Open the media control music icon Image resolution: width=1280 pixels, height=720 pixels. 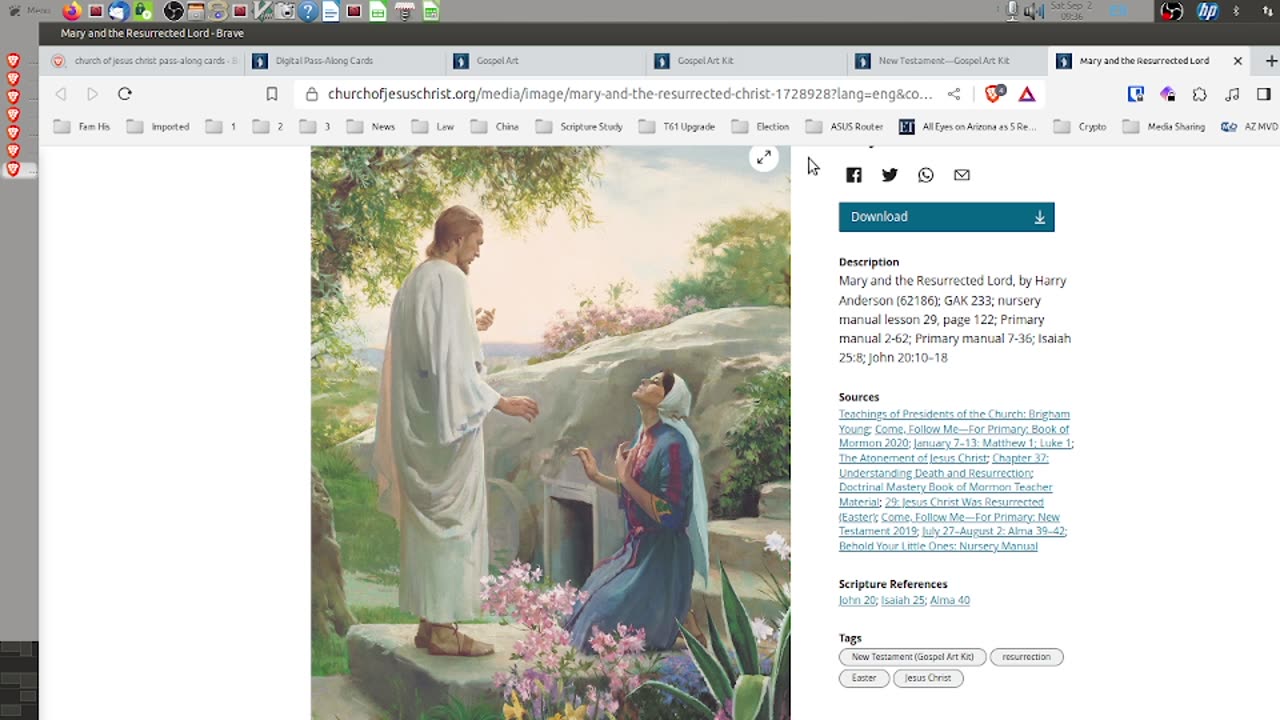[x=1232, y=94]
